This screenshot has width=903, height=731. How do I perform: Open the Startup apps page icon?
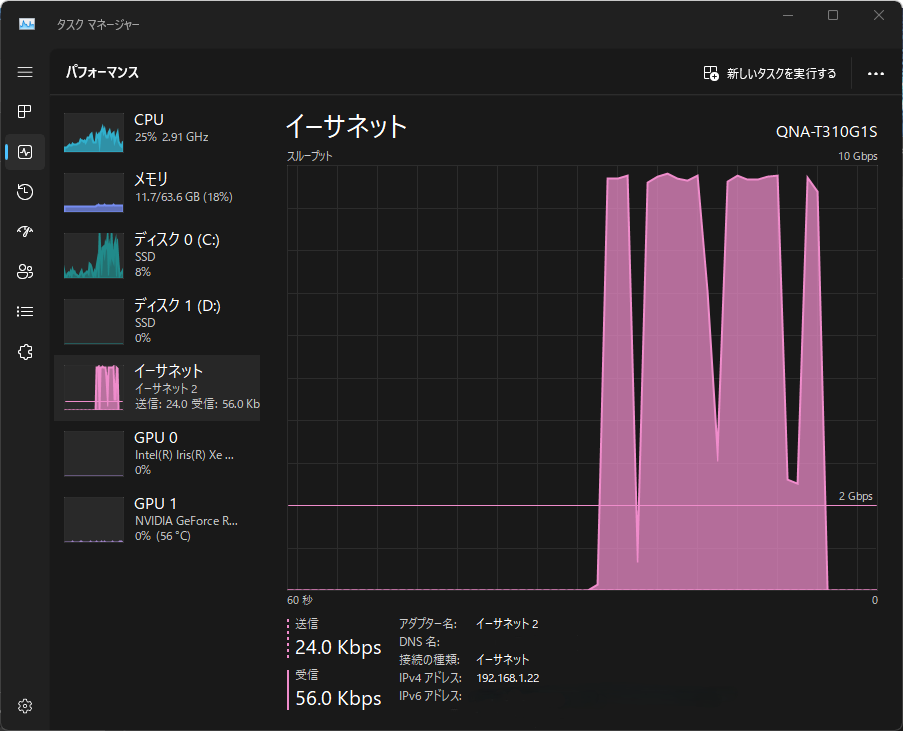25,232
